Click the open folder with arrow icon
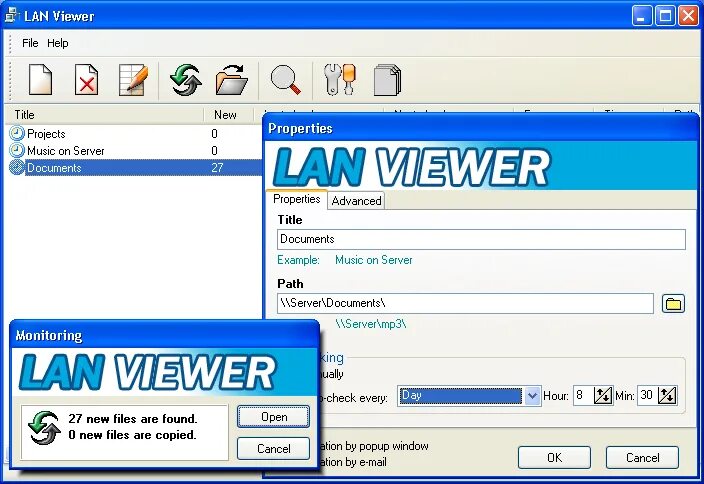 point(231,79)
